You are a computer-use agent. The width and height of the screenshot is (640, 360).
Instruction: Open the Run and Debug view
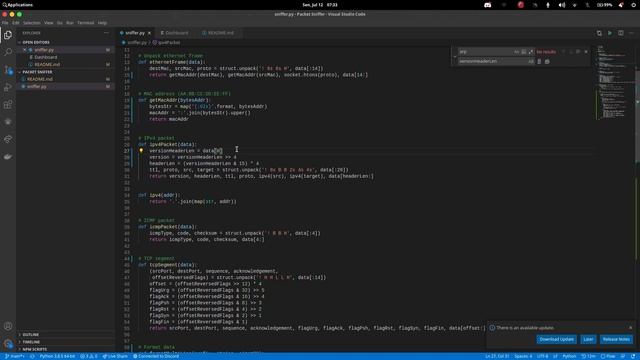click(x=8, y=87)
